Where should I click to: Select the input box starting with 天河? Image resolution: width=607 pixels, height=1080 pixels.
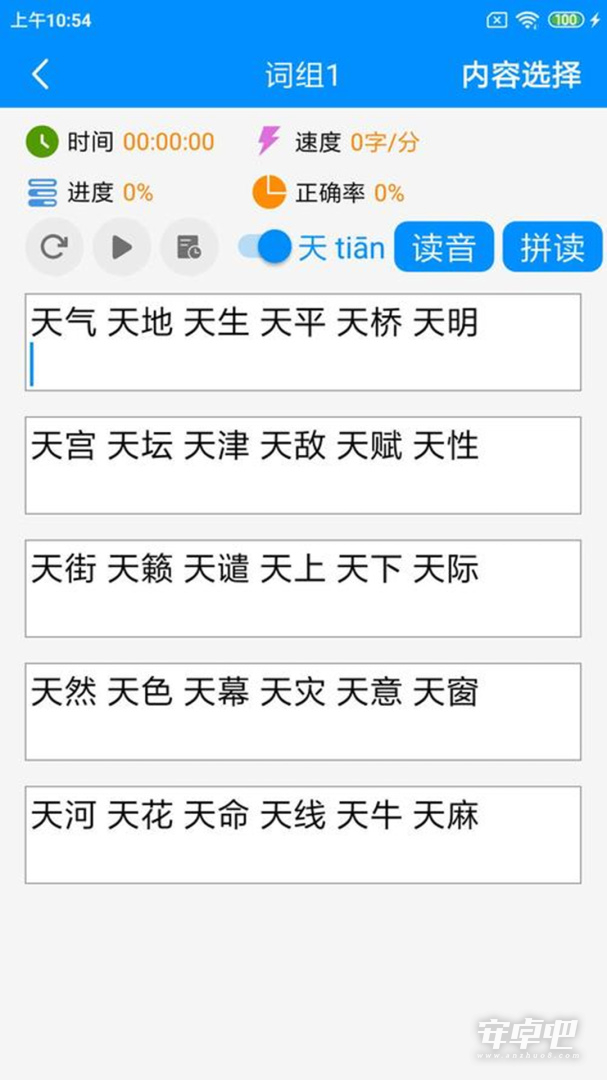tap(303, 835)
